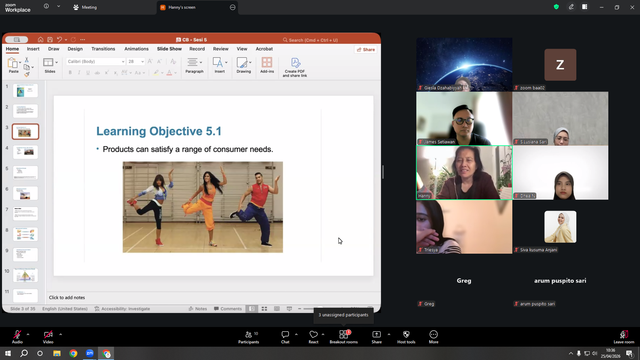640x360 pixels.
Task: Click the PowerPoint search field
Action: 310,40
